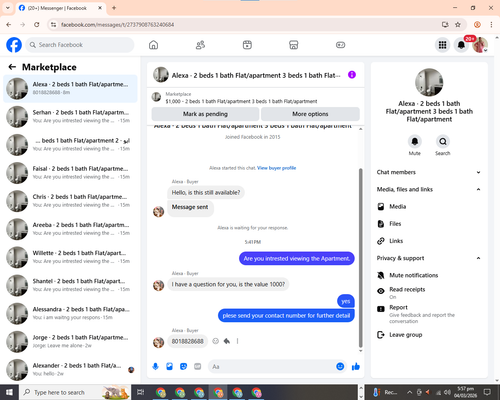Image resolution: width=500 pixels, height=400 pixels.
Task: Click Marketplace listing $1,000 banner
Action: pos(256,98)
